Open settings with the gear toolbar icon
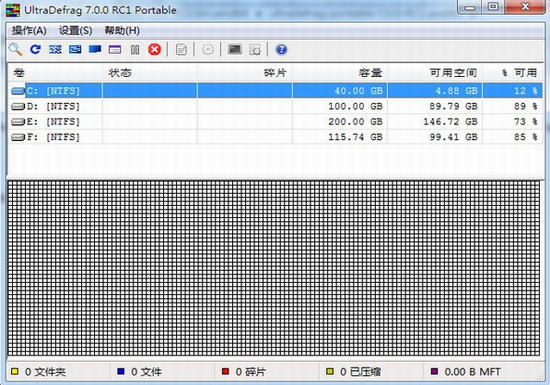 [208, 49]
